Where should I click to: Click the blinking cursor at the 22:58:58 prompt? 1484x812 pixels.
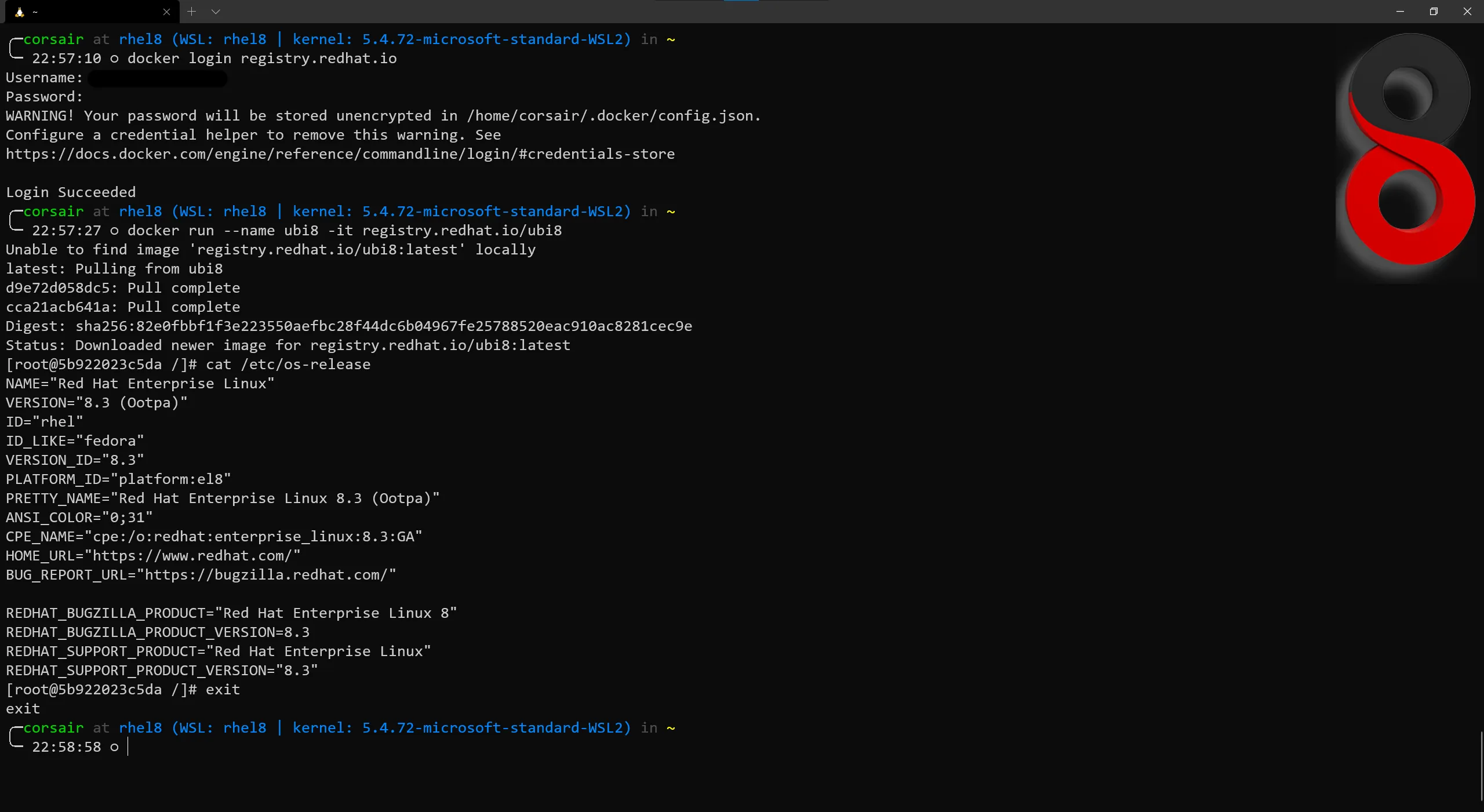point(128,747)
